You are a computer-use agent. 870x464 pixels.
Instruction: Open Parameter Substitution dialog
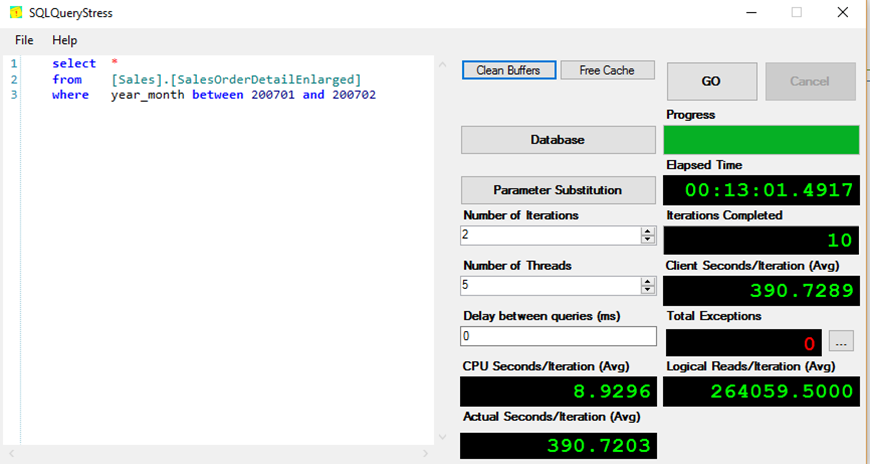[x=557, y=190]
